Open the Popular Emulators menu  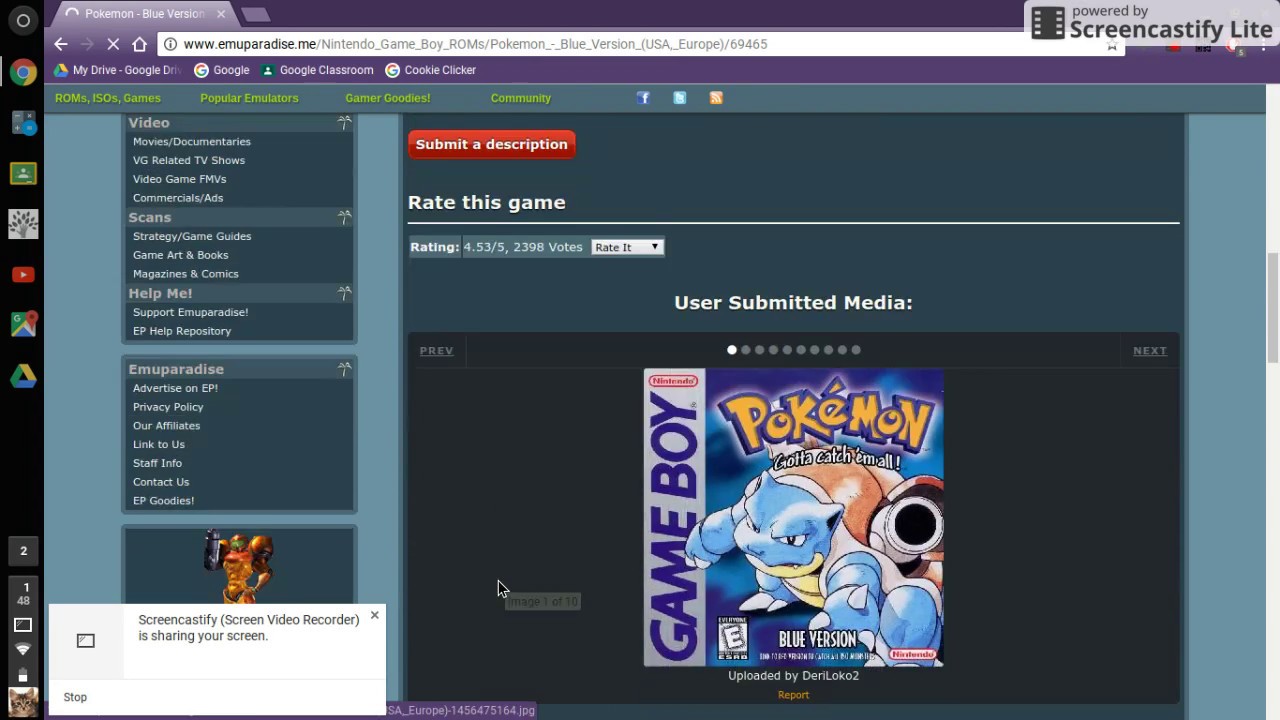tap(249, 98)
